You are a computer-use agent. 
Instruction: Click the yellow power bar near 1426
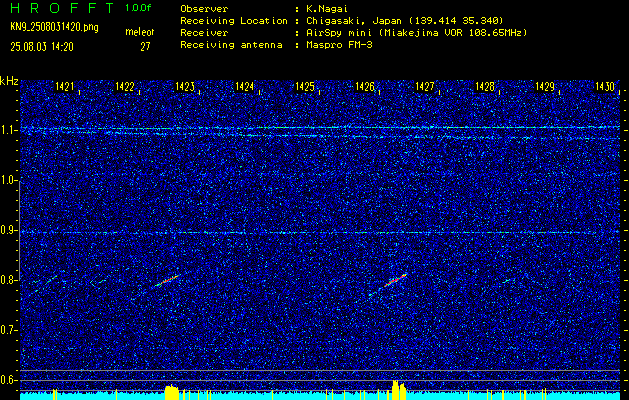coord(399,390)
